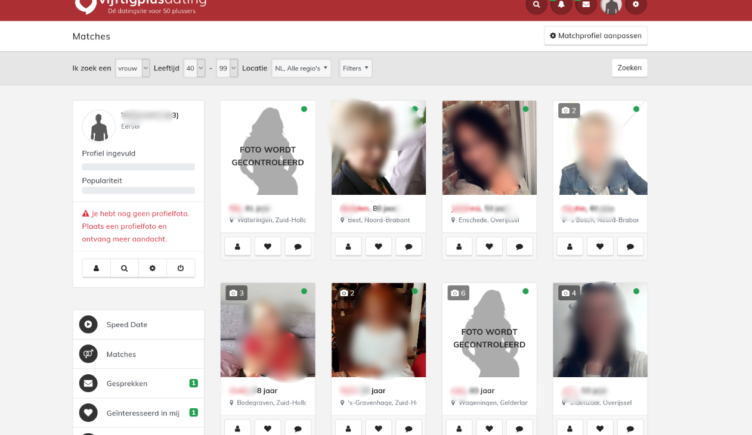Click the Zoeken button

(x=629, y=68)
